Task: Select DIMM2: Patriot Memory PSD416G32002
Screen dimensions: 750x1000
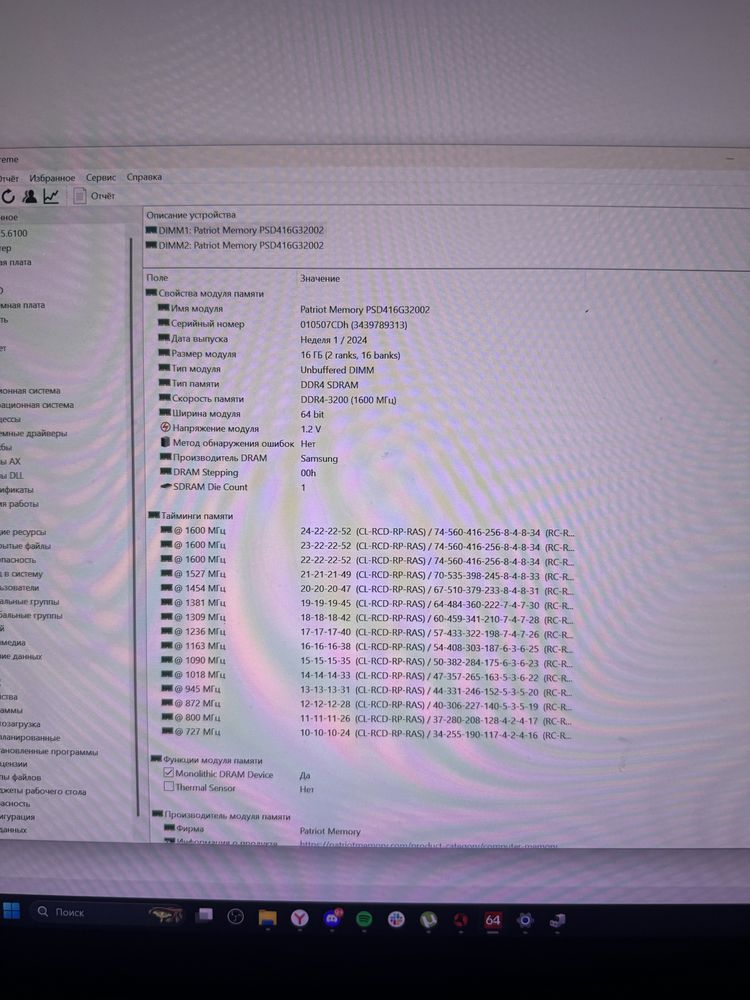Action: tap(235, 246)
